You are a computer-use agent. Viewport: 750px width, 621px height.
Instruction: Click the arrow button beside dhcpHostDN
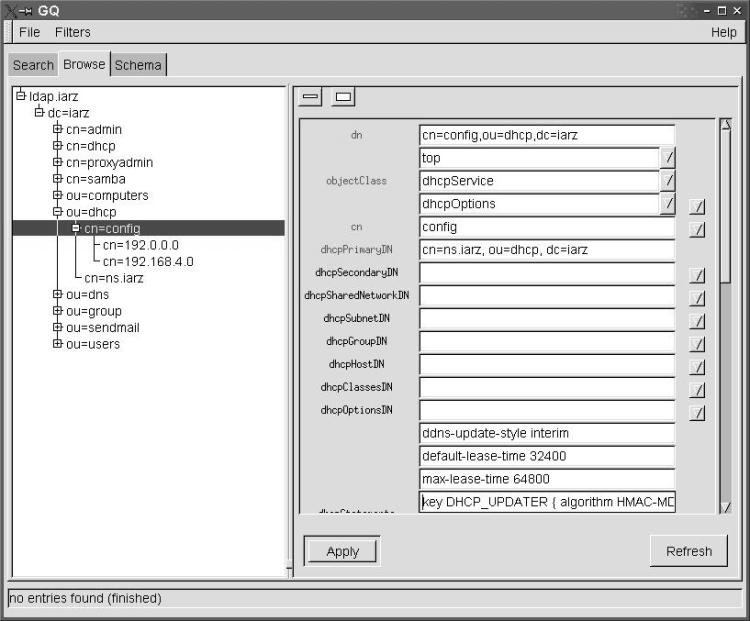tap(698, 367)
